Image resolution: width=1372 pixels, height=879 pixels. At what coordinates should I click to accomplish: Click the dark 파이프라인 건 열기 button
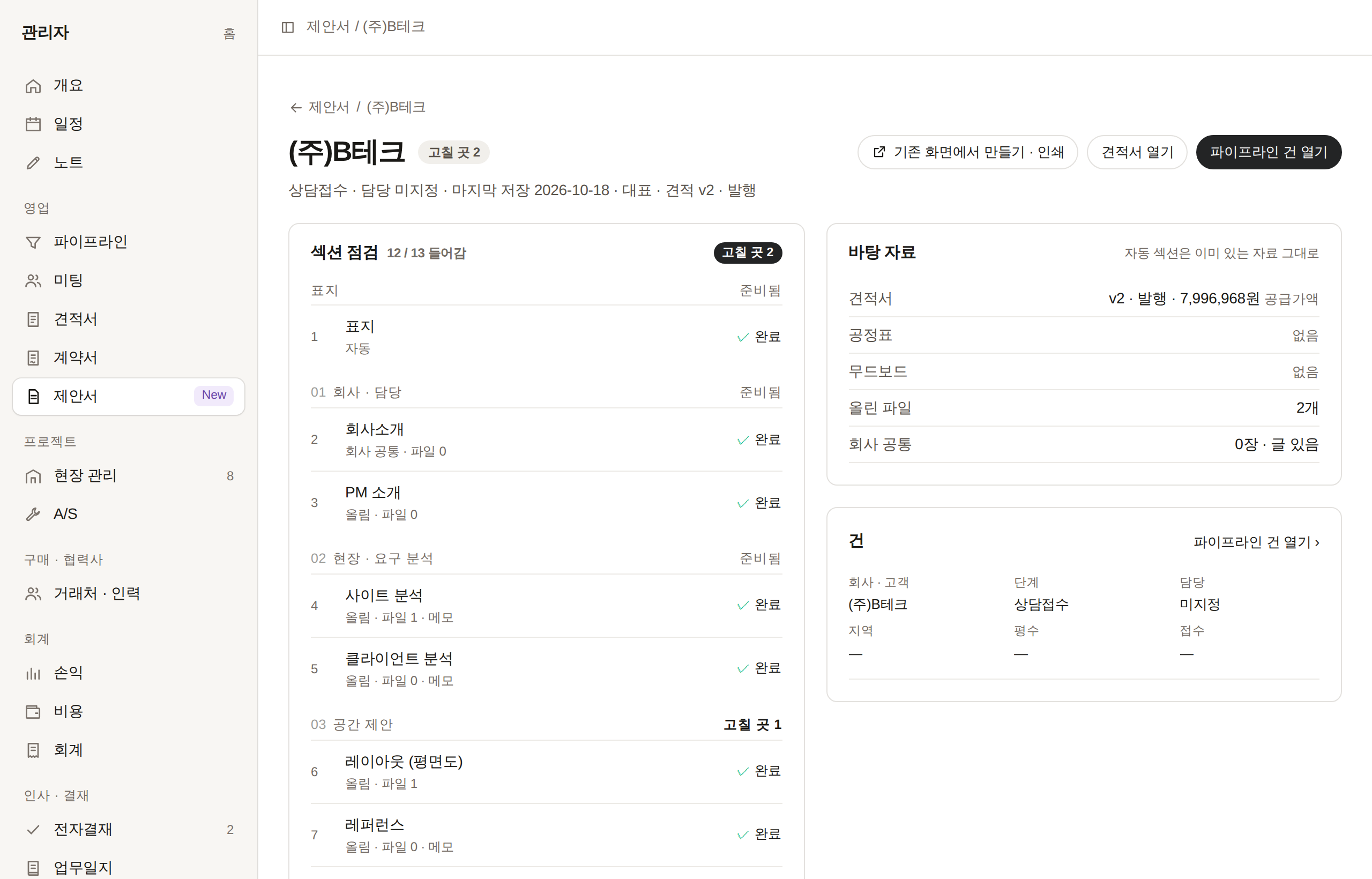click(x=1269, y=152)
